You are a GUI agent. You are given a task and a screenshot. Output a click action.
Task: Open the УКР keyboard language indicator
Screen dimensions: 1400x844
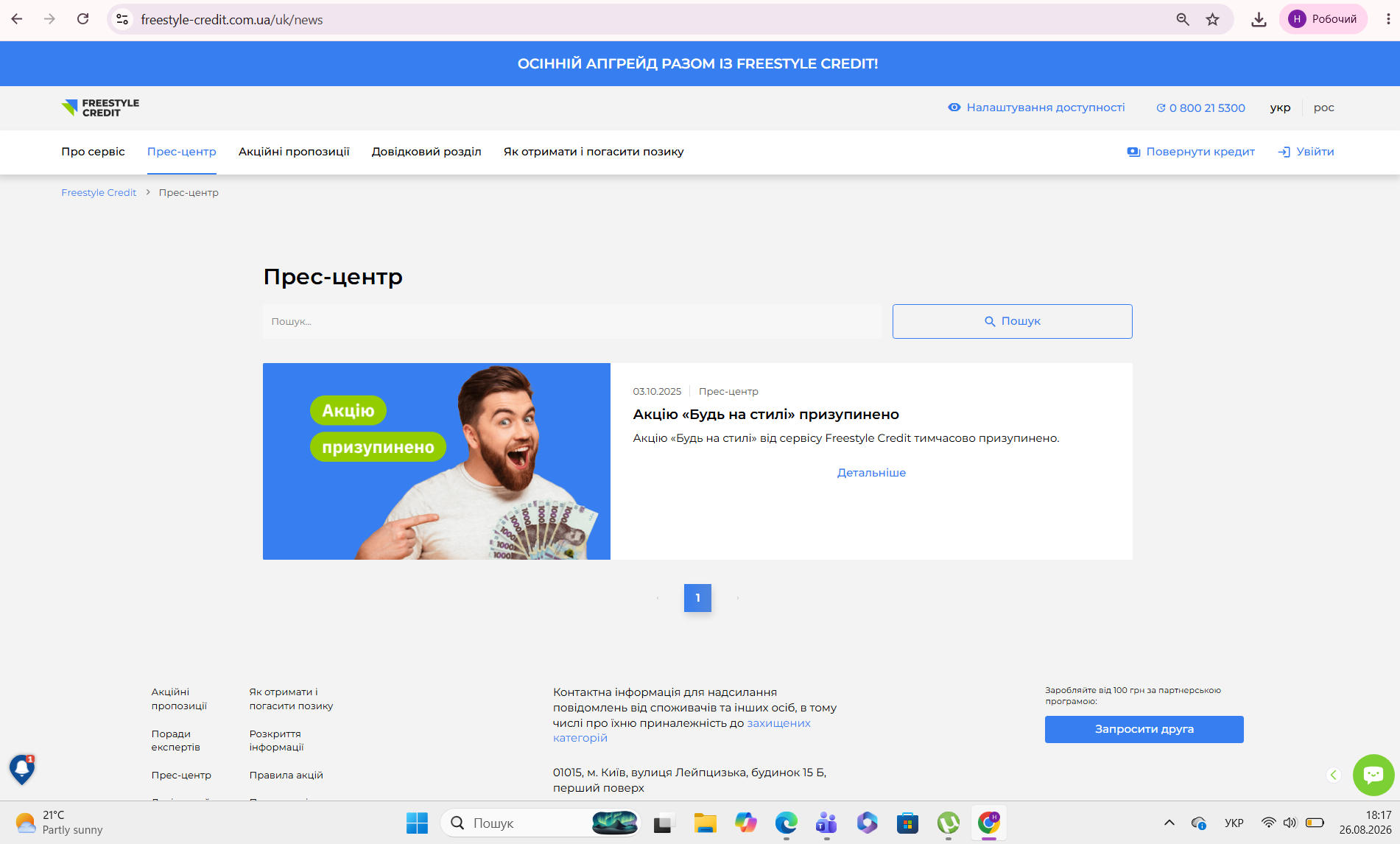[x=1234, y=823]
